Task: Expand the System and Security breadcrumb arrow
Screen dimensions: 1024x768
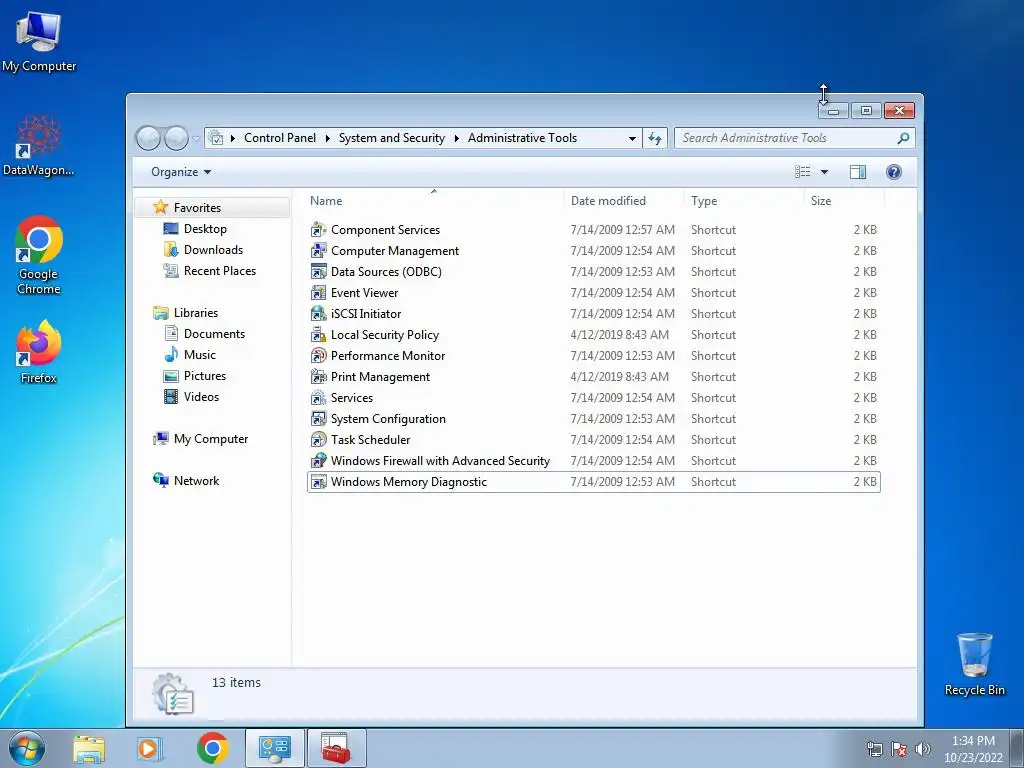Action: 456,138
